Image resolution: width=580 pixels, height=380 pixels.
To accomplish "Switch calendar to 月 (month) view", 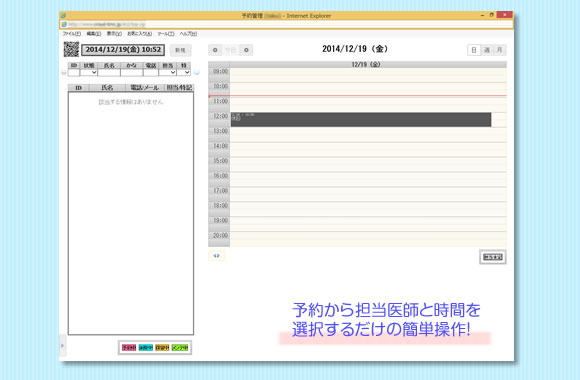I will coord(500,50).
